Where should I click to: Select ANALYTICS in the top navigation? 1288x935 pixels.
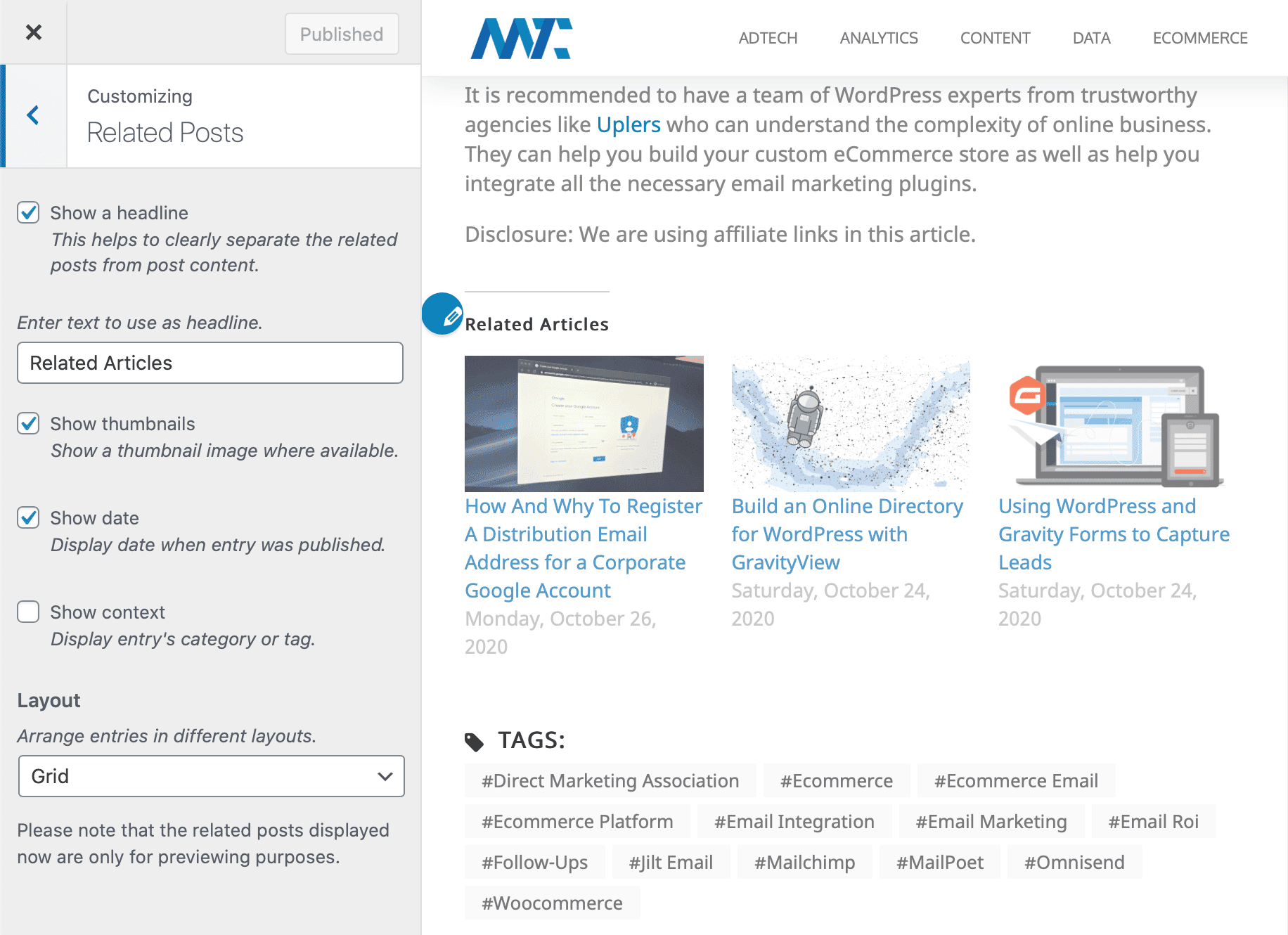pyautogui.click(x=879, y=38)
